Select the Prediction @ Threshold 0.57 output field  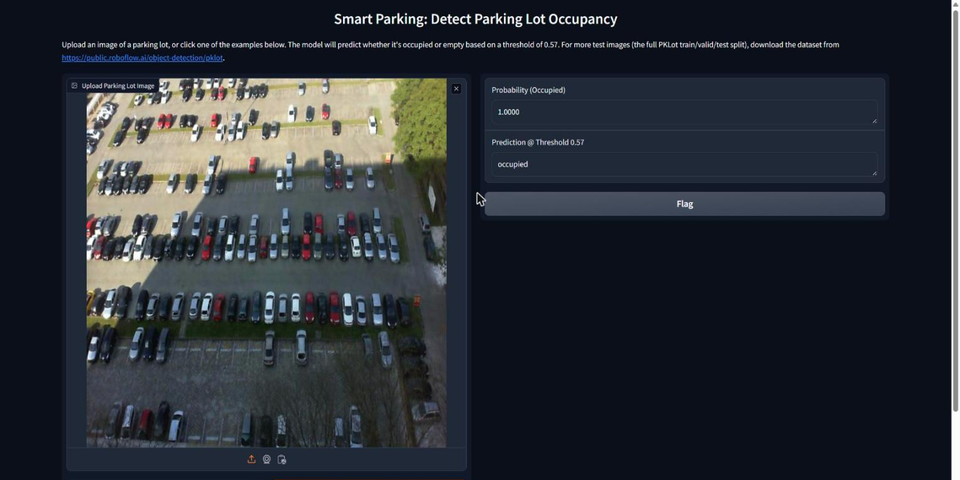point(684,164)
